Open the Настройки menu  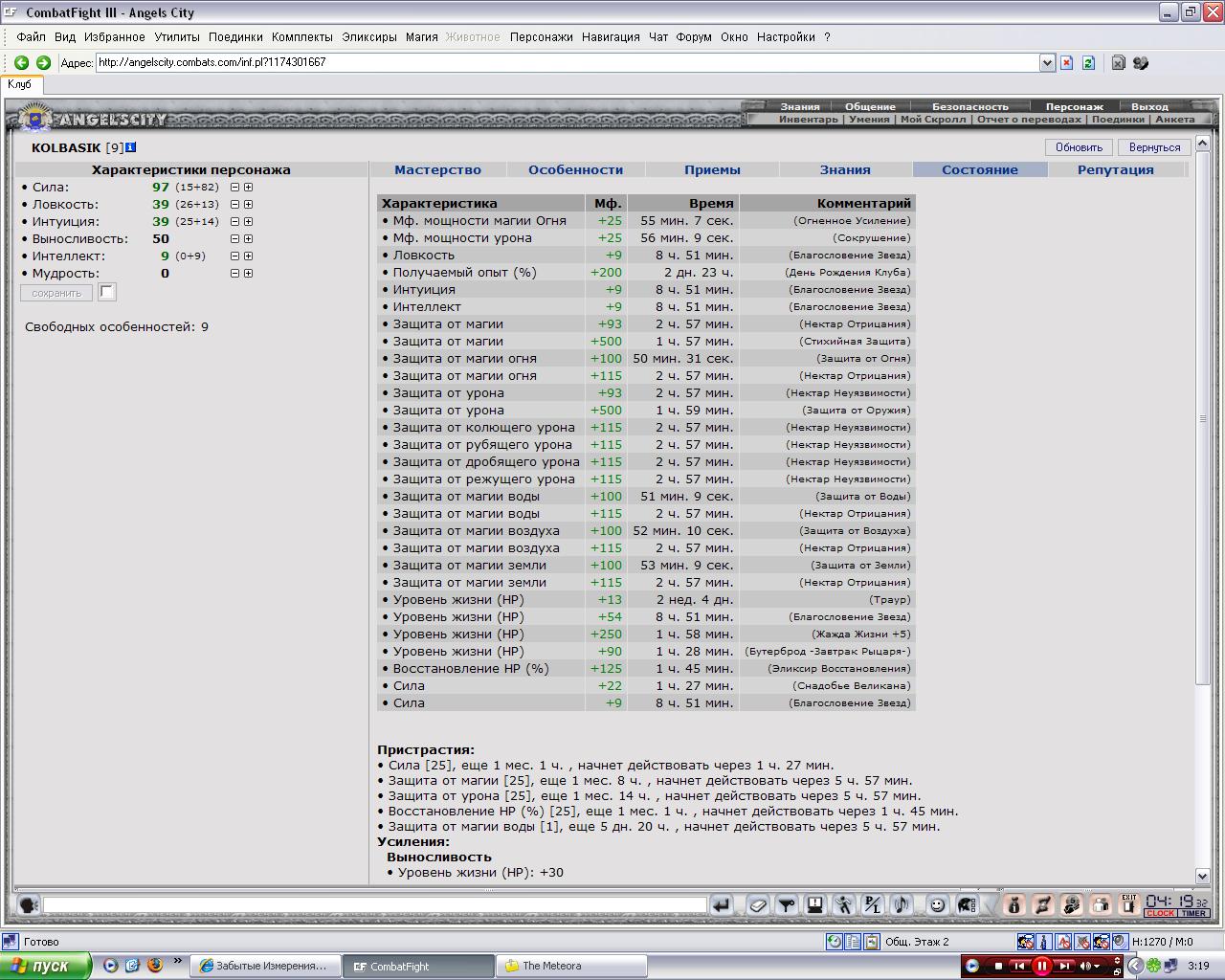[x=786, y=37]
